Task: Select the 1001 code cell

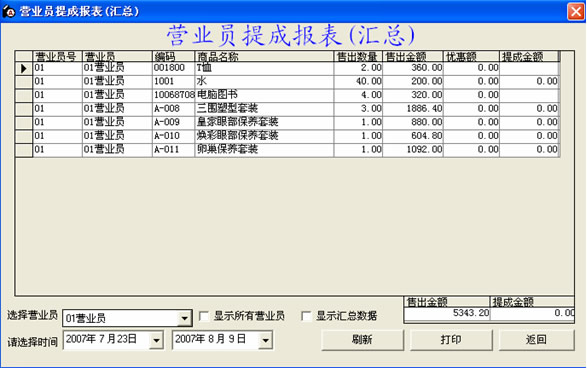Action: [x=174, y=82]
